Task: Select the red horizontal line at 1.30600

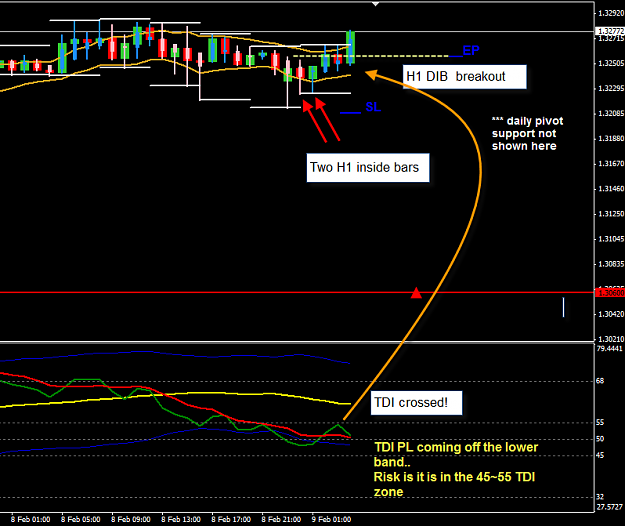Action: pos(297,292)
